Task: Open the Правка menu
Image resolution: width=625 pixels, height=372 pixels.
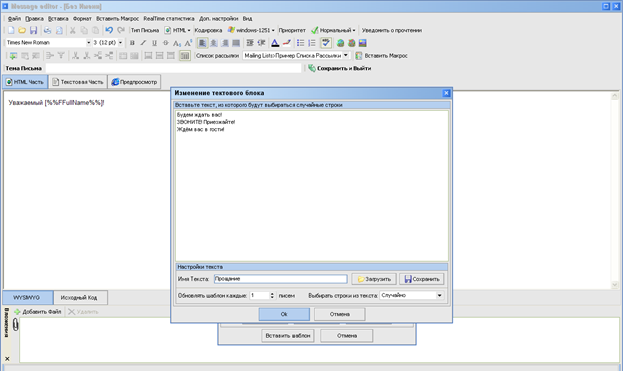Action: point(34,19)
